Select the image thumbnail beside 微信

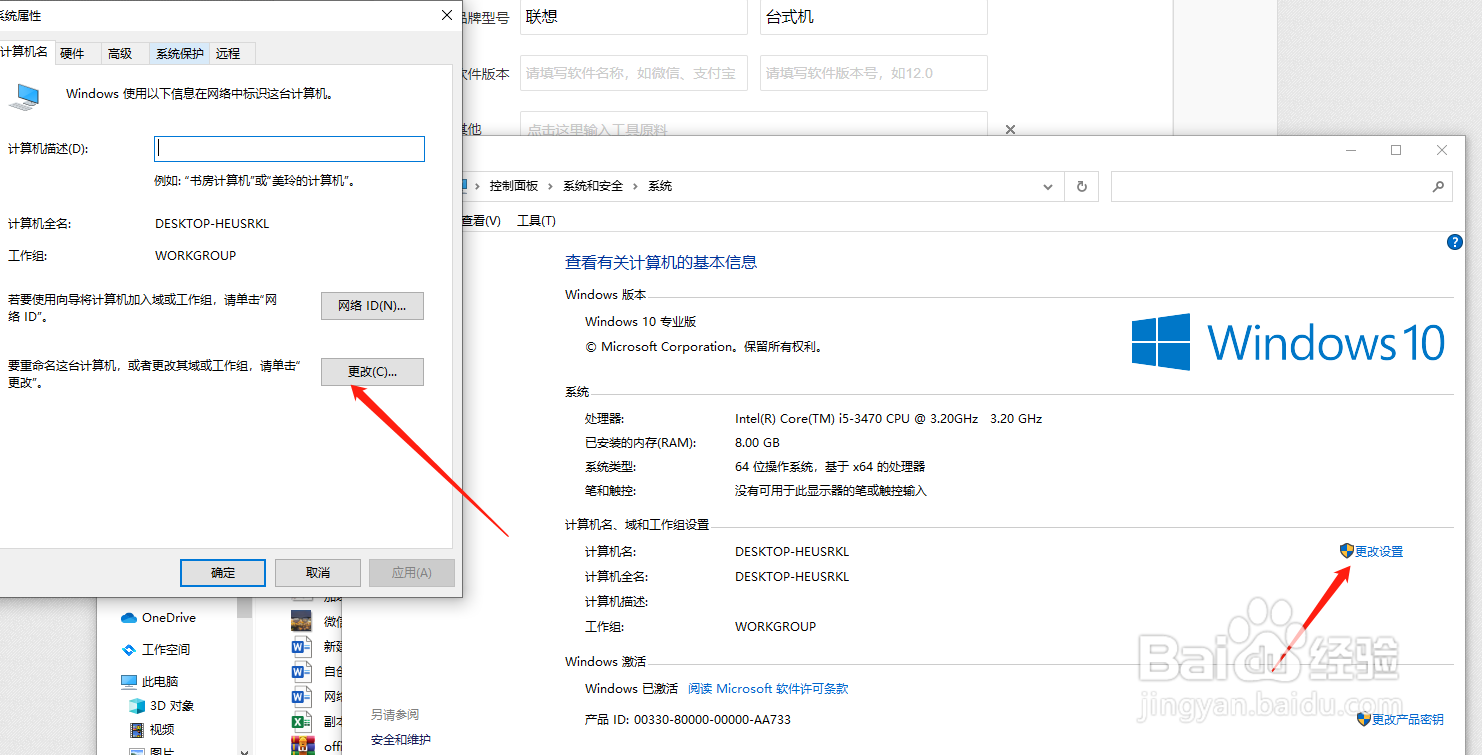coord(301,621)
